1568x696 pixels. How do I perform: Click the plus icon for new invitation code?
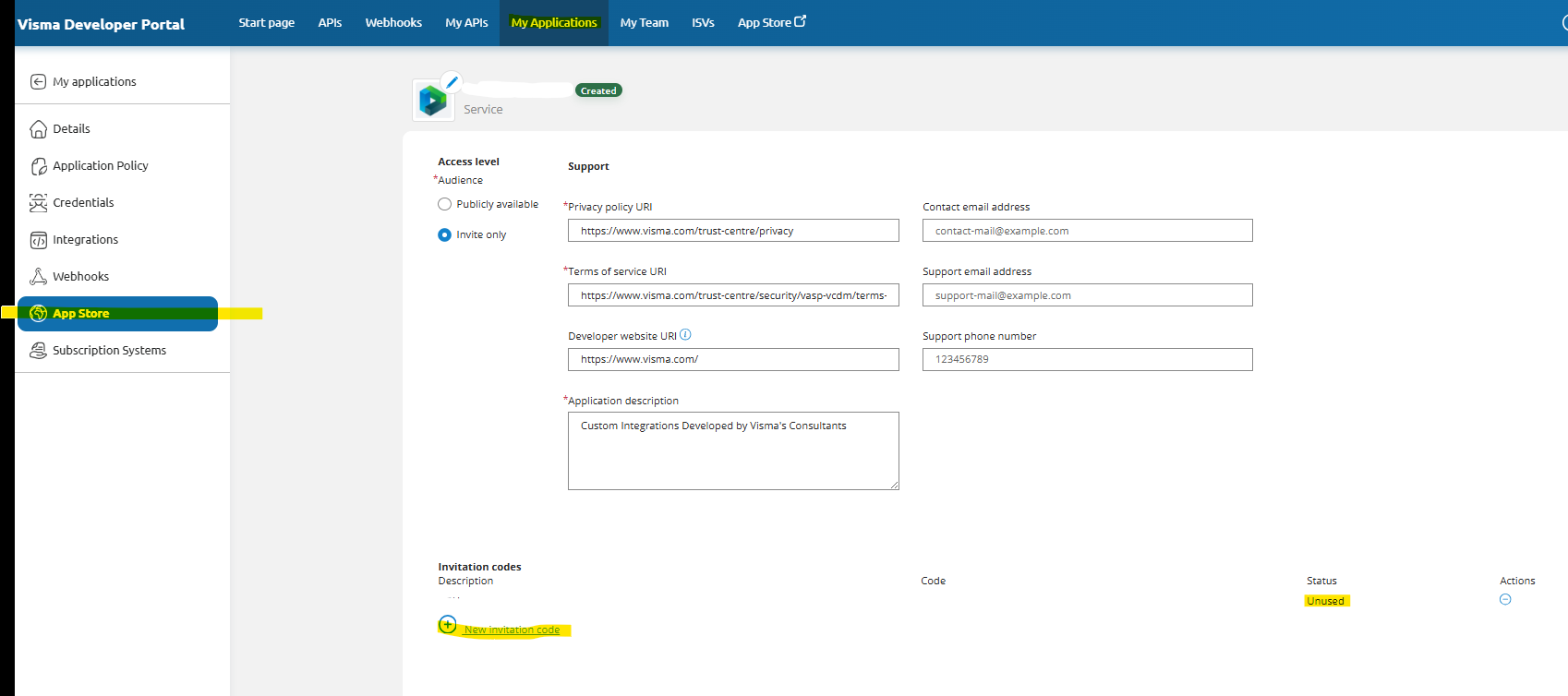point(448,625)
